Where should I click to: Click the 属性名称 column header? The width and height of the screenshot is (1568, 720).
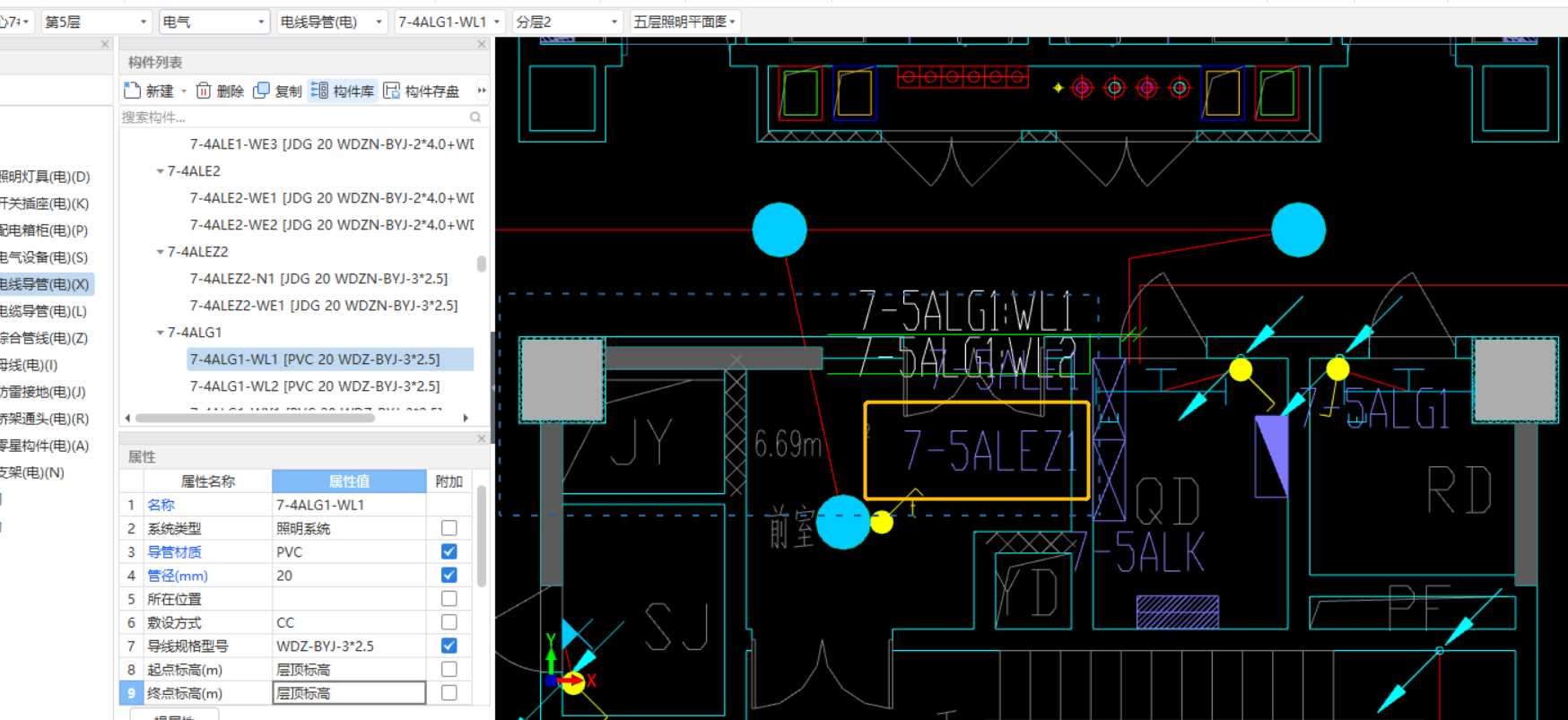coord(208,481)
